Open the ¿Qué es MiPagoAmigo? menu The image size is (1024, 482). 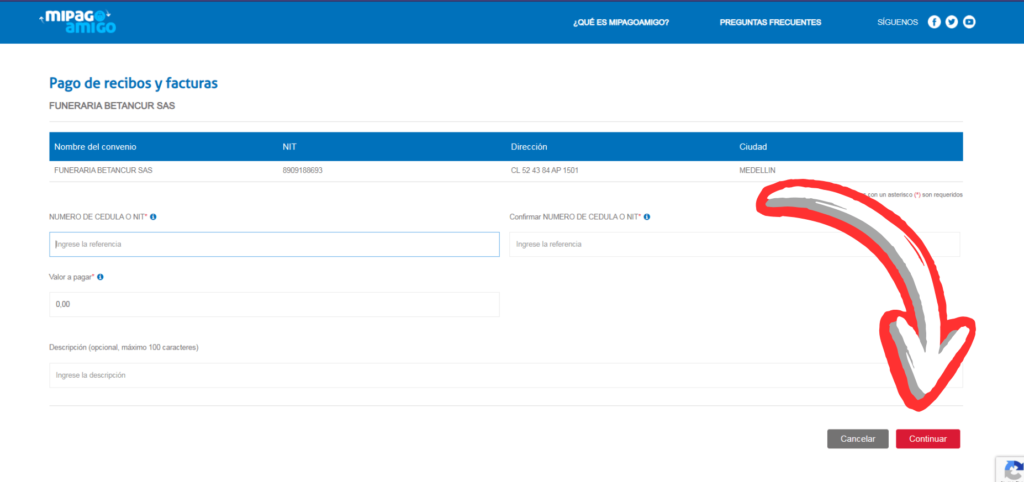[621, 22]
